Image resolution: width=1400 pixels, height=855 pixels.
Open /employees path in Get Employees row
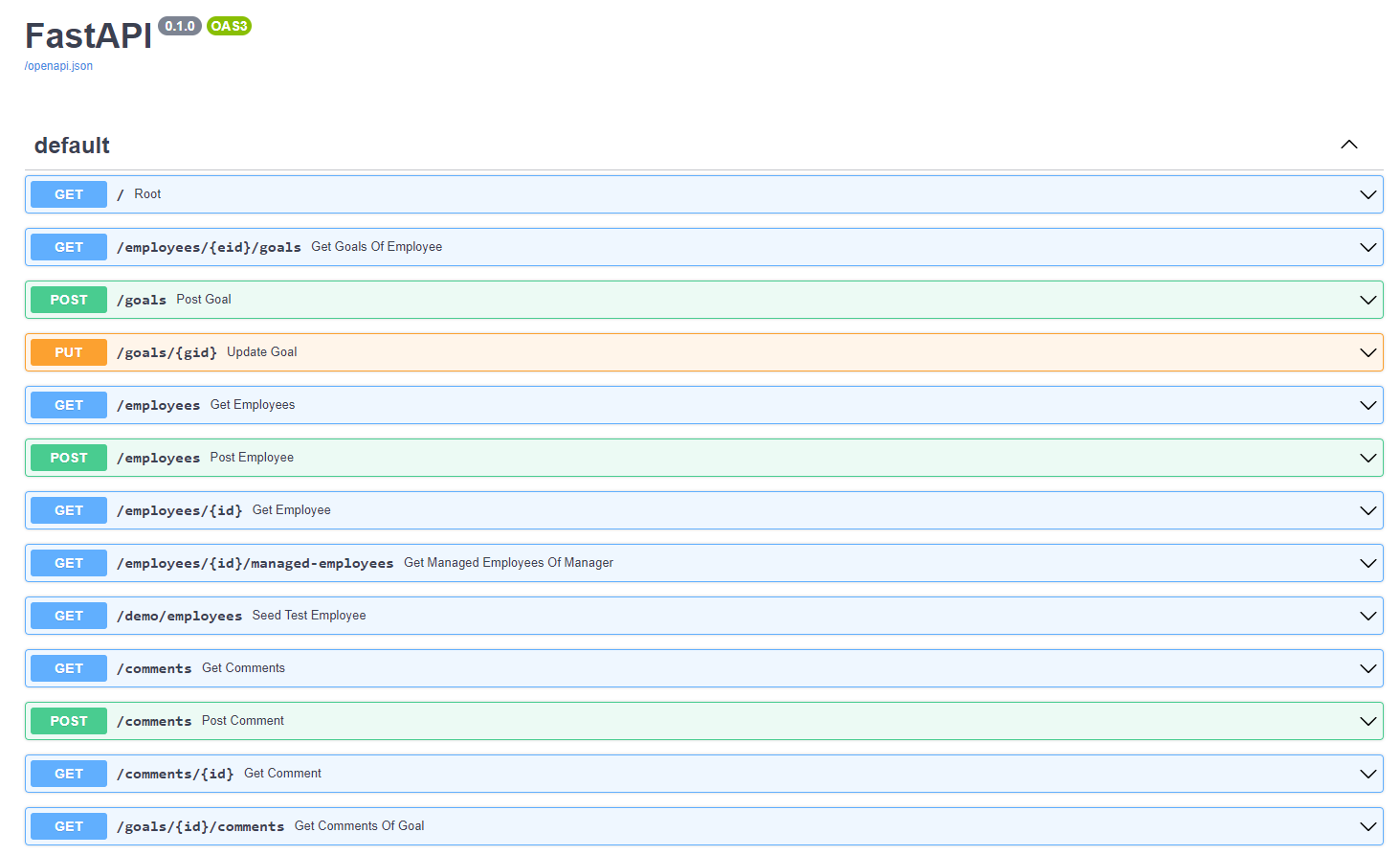(158, 405)
